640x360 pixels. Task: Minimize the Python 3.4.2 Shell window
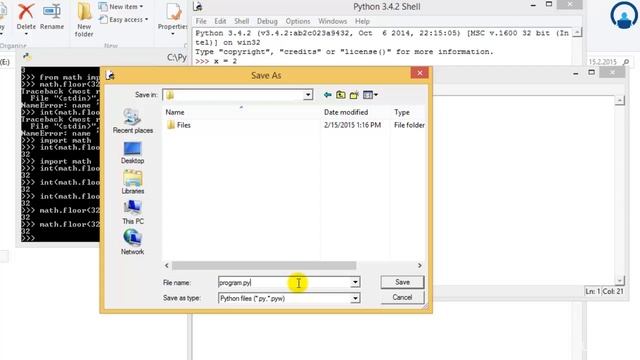point(533,5)
